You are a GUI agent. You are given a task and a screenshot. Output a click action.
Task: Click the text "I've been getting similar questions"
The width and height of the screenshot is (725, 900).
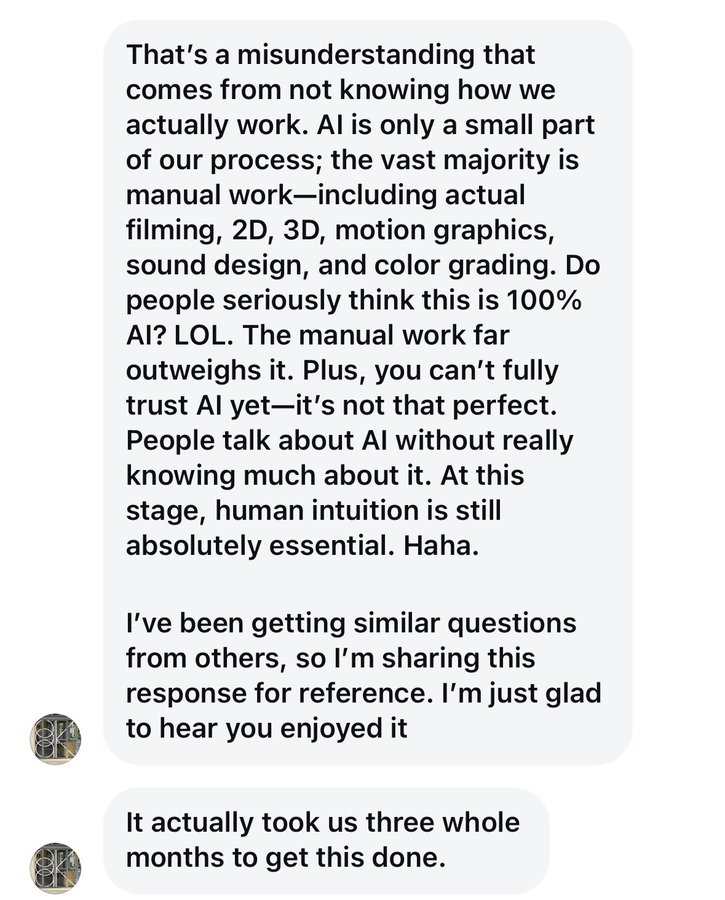(x=351, y=623)
